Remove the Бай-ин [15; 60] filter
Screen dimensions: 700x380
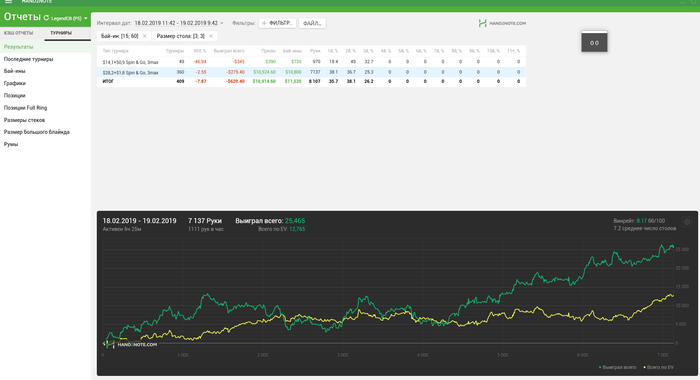coord(144,36)
